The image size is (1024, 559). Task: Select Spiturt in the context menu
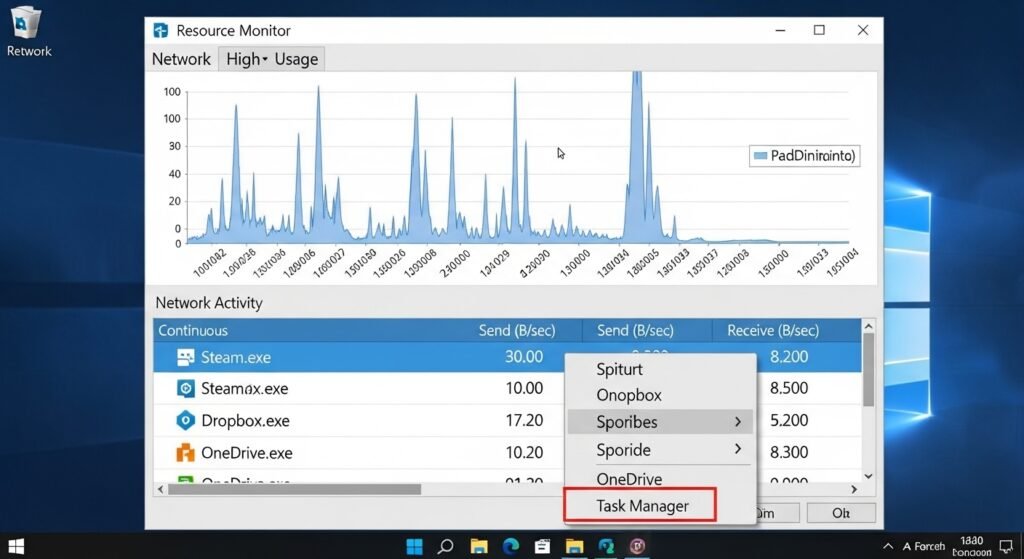point(619,369)
